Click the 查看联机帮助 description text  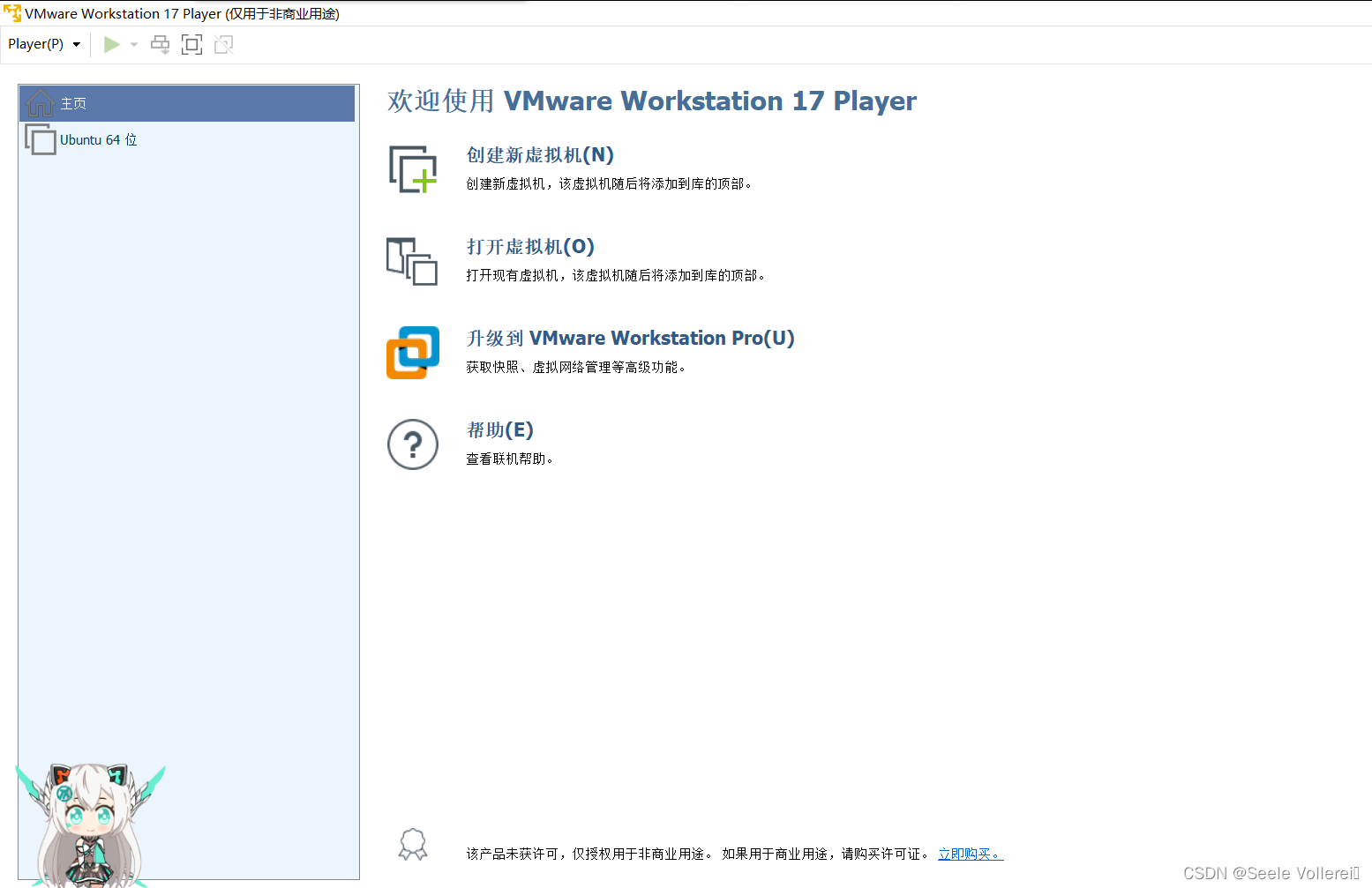[509, 459]
